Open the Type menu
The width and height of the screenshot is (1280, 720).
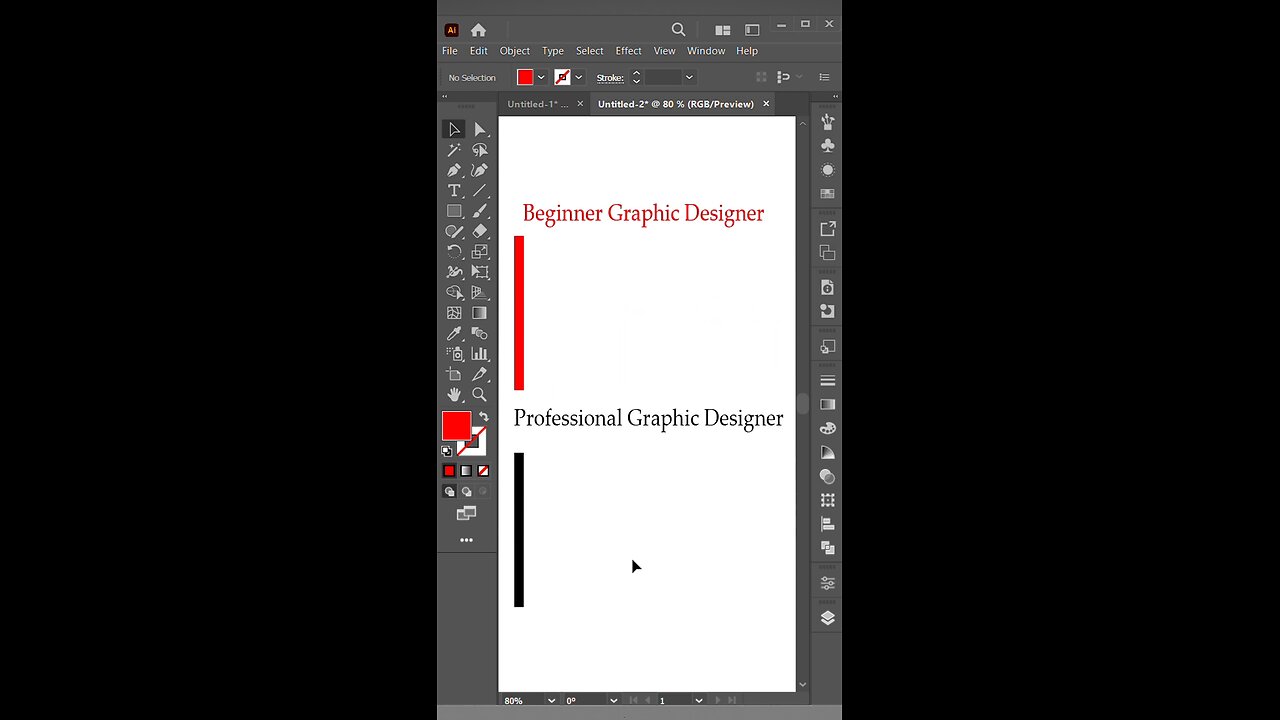pyautogui.click(x=553, y=51)
